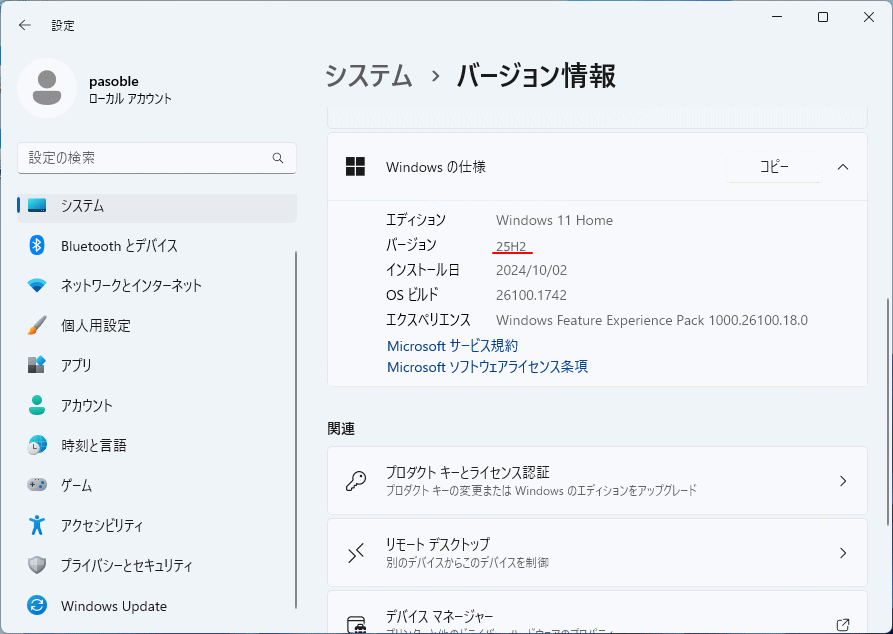
Task: Click the pasoble user avatar
Action: (x=46, y=88)
